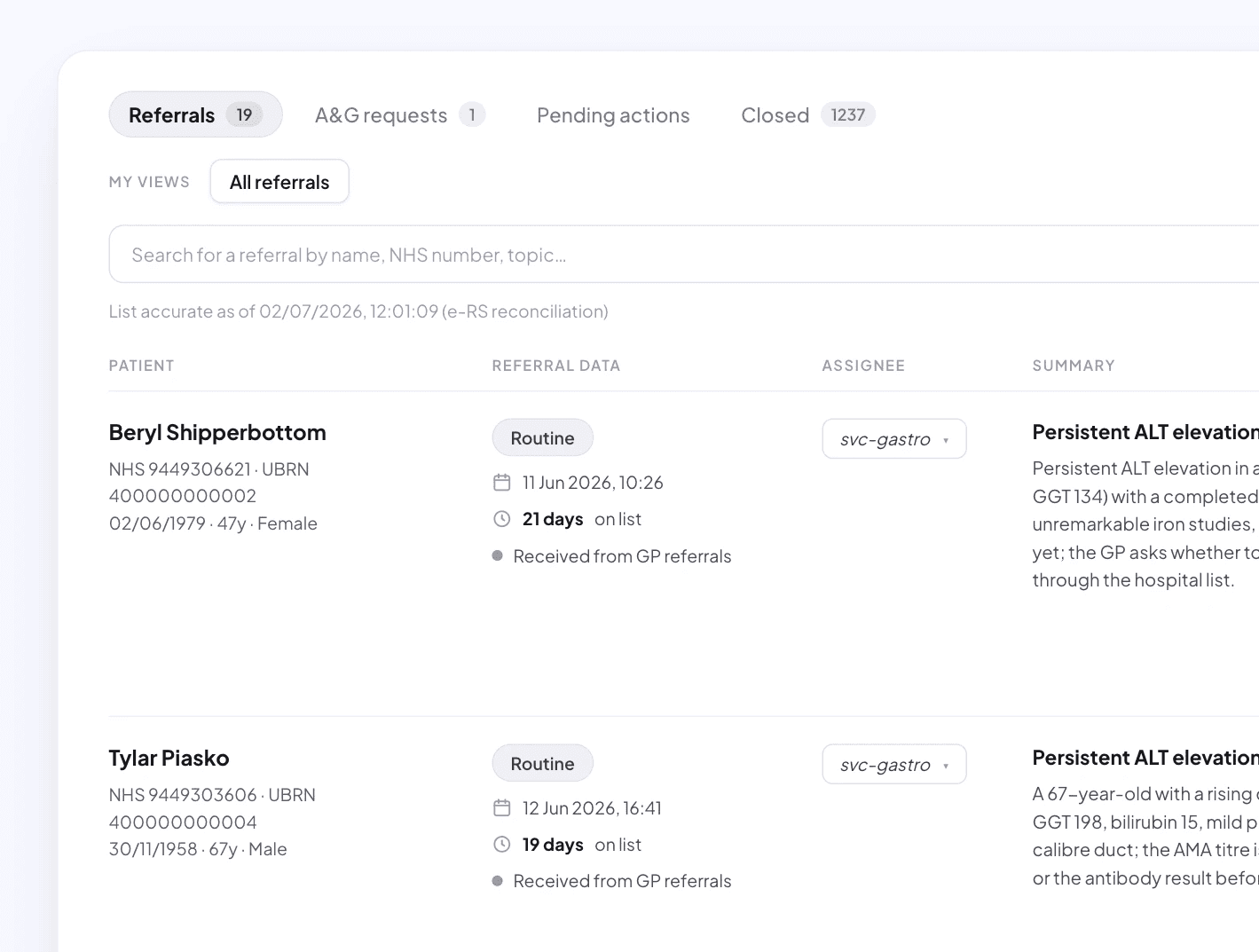
Task: Click Routine badge in Beryl Shipperbottom's row
Action: click(x=543, y=438)
